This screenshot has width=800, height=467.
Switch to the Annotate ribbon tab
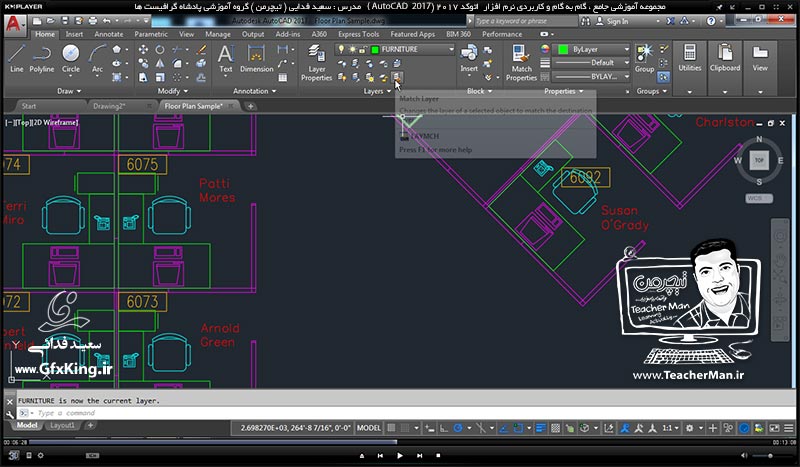pyautogui.click(x=109, y=34)
